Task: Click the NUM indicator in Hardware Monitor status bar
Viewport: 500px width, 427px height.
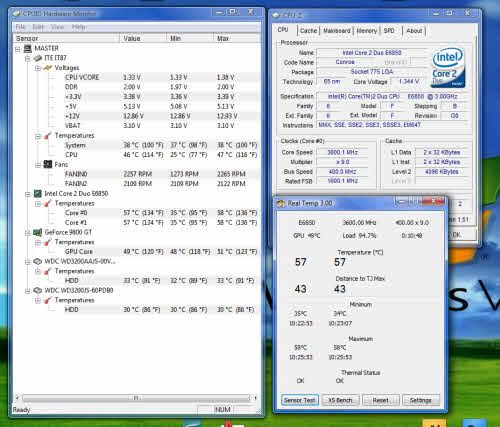Action: coord(222,409)
